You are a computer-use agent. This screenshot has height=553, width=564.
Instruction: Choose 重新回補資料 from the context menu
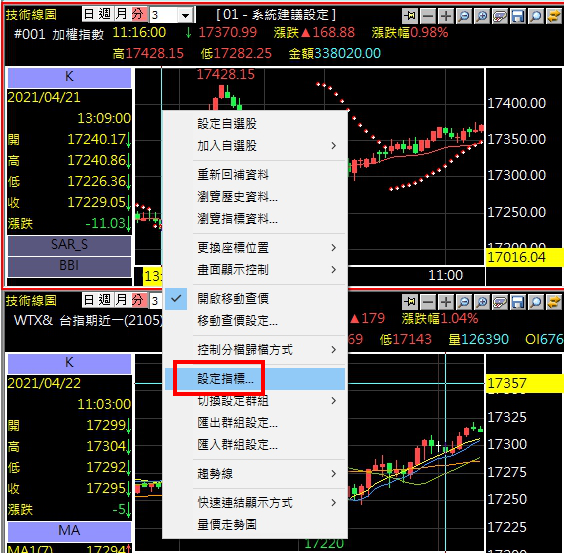255,175
